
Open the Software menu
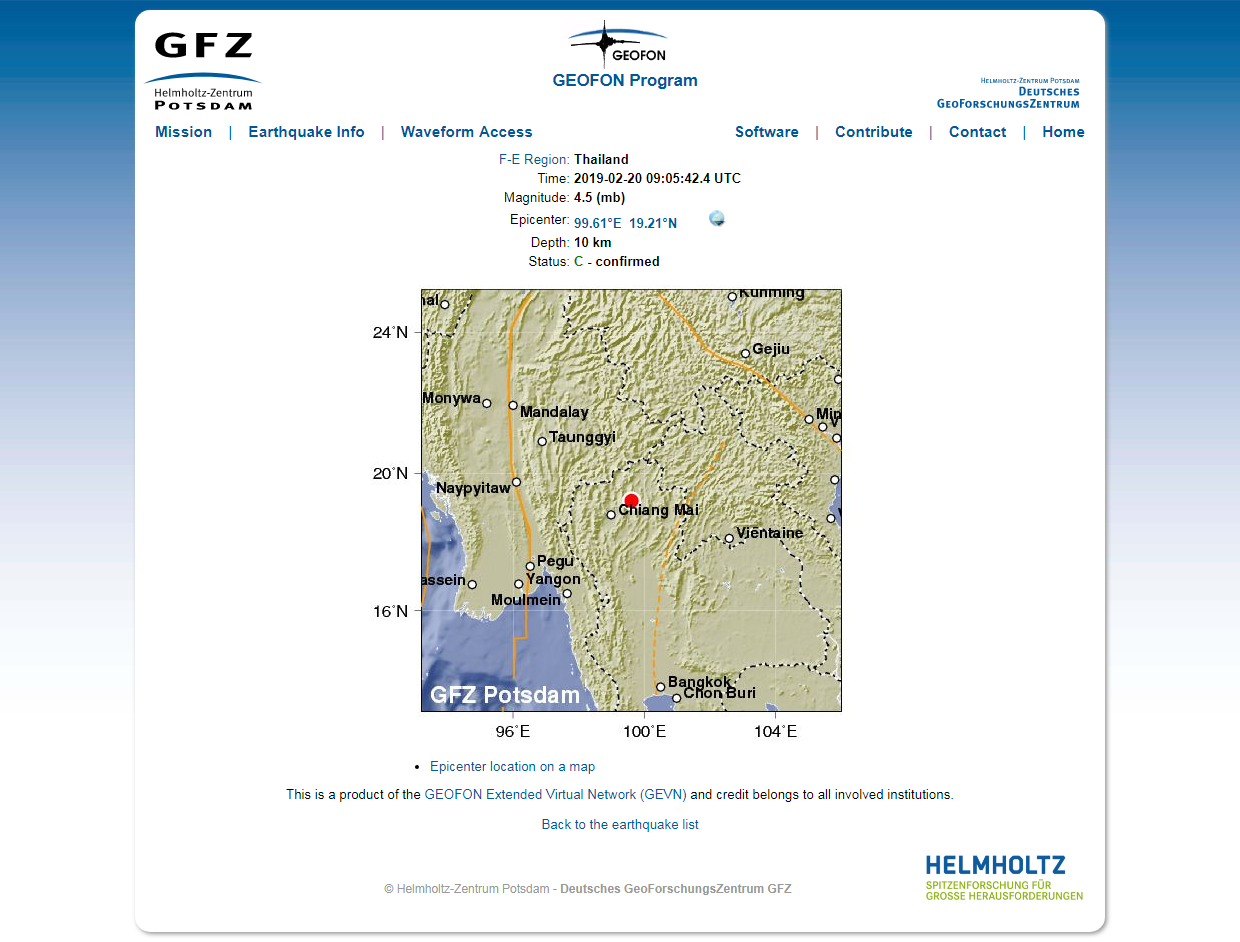767,132
